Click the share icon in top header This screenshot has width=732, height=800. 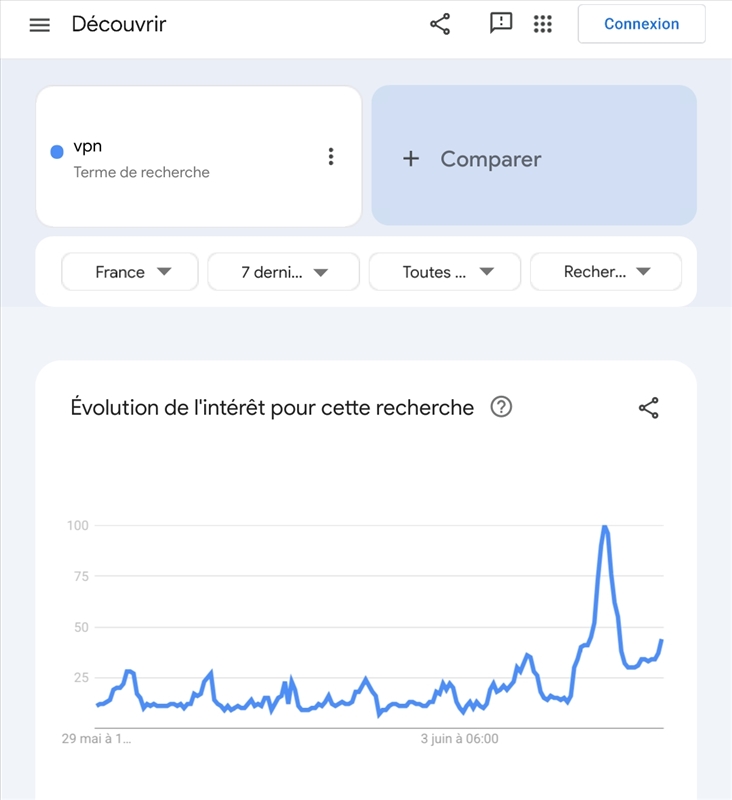point(440,24)
